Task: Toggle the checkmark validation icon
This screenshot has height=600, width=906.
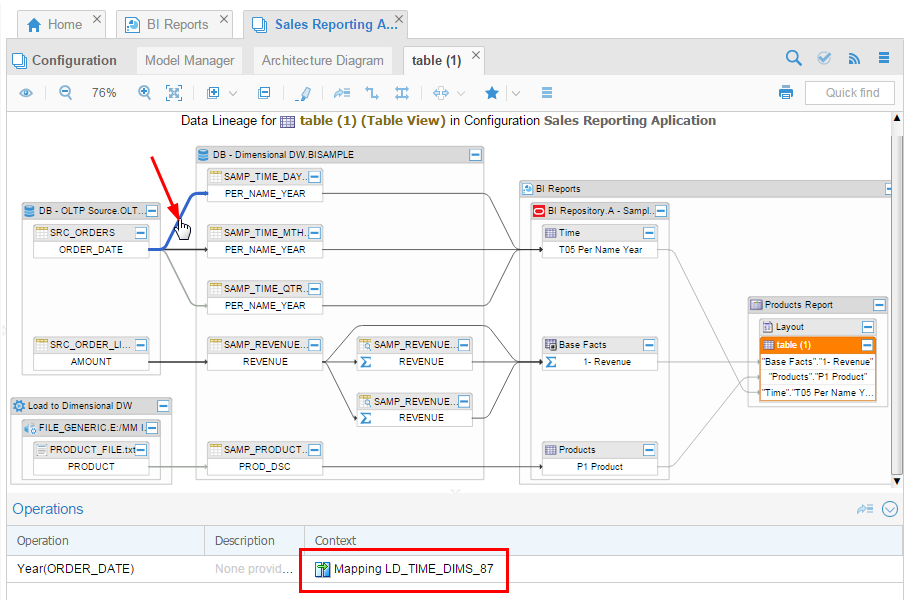Action: tap(824, 57)
